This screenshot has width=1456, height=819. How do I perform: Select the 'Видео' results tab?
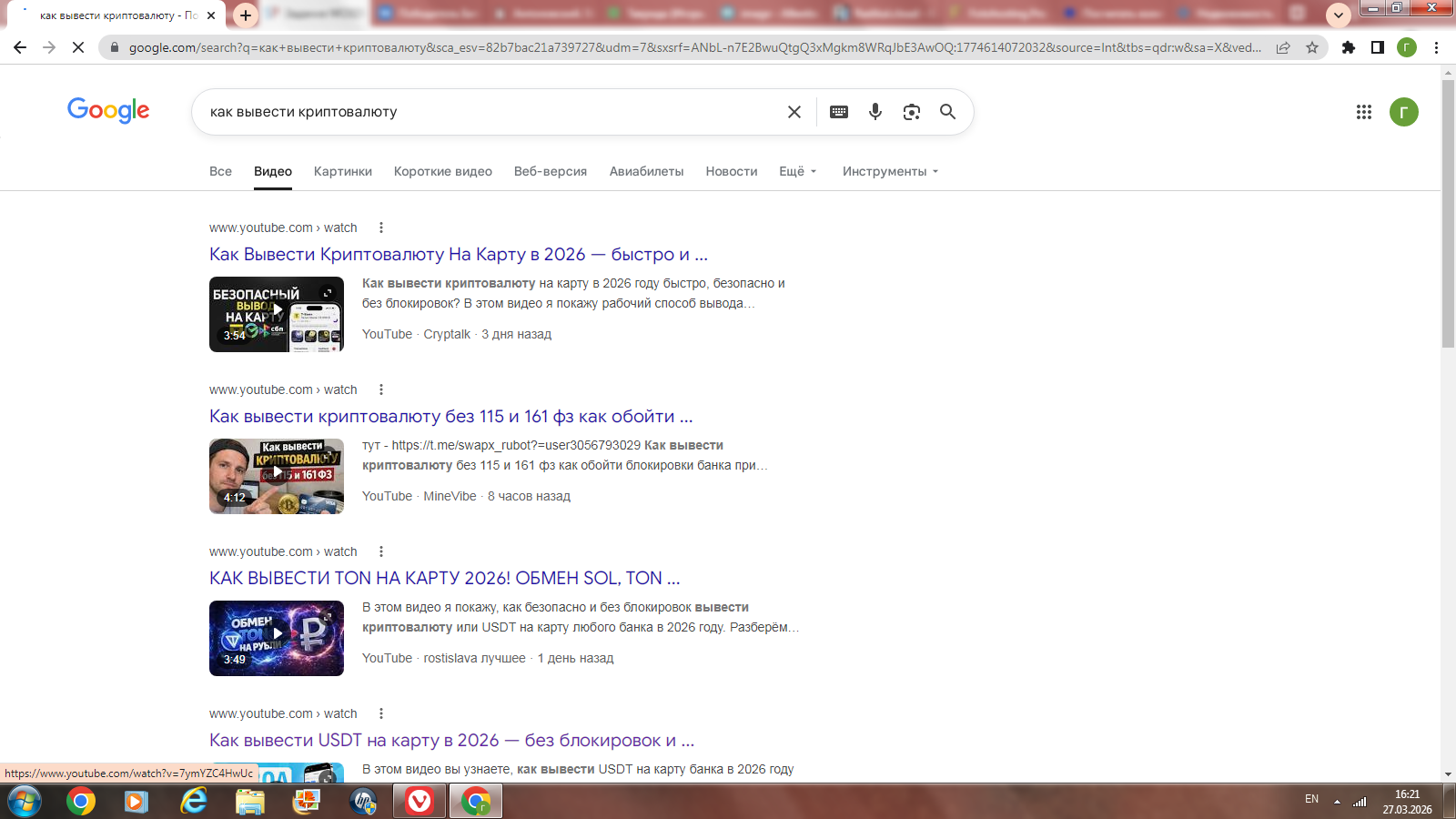(273, 171)
